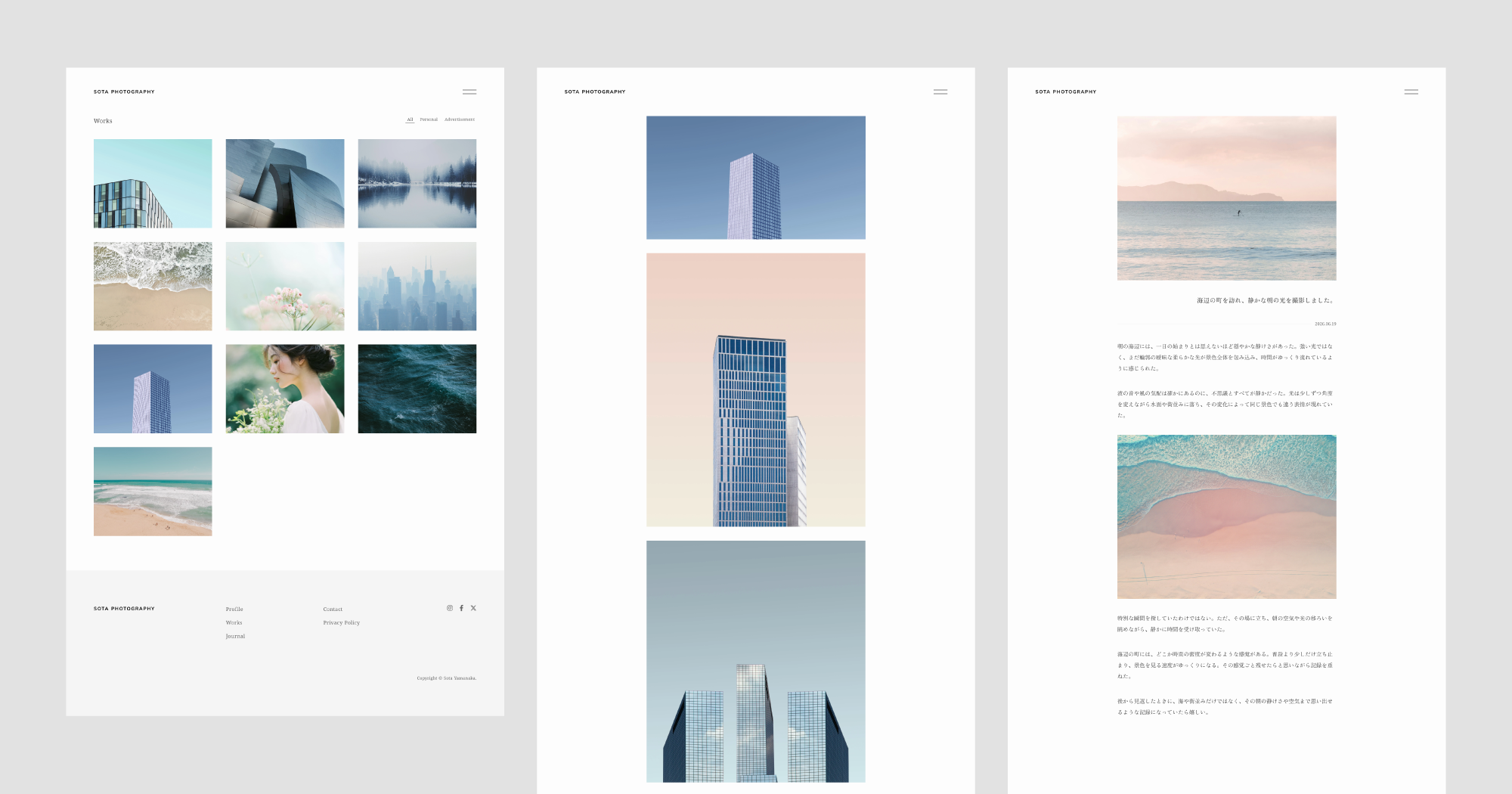Open the curved metallic architecture thumbnail
Viewport: 1512px width, 794px height.
[x=285, y=184]
